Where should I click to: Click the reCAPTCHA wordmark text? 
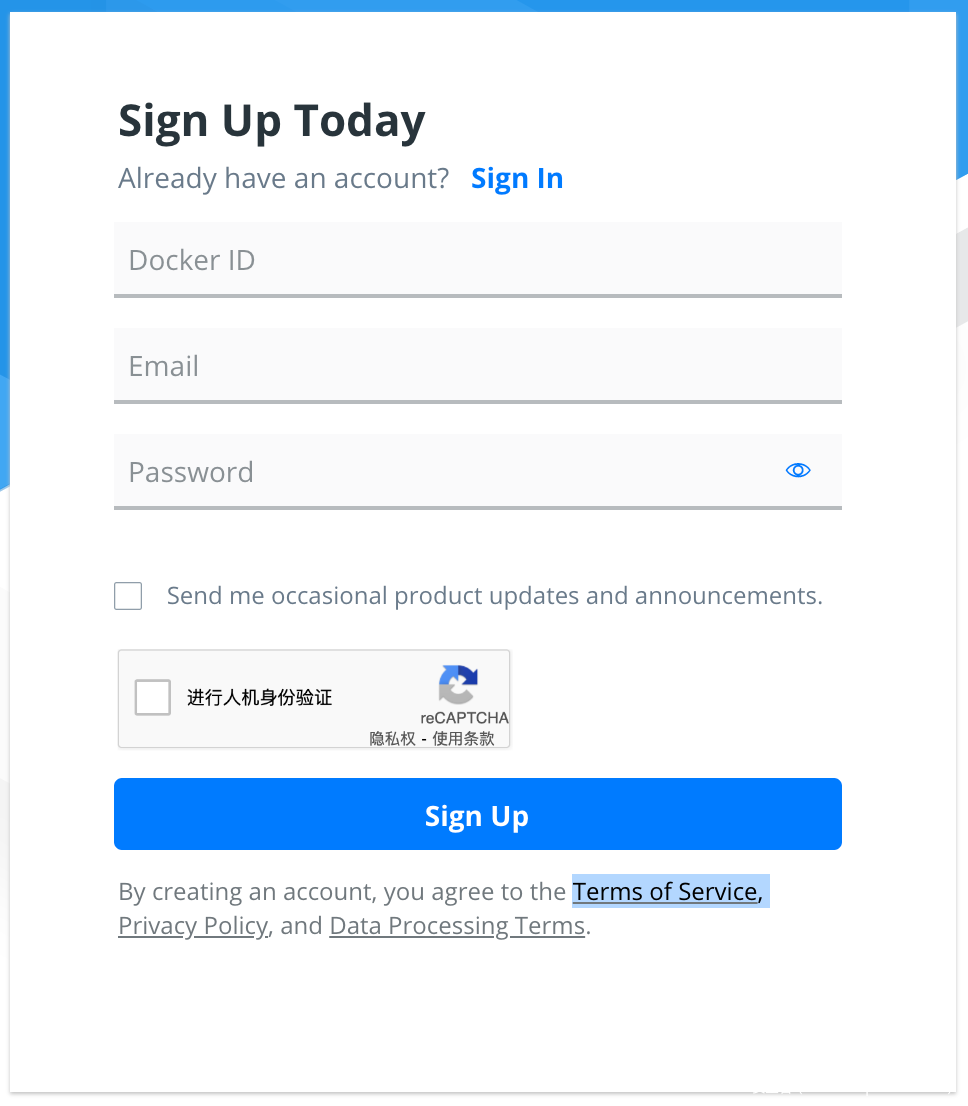pyautogui.click(x=464, y=718)
